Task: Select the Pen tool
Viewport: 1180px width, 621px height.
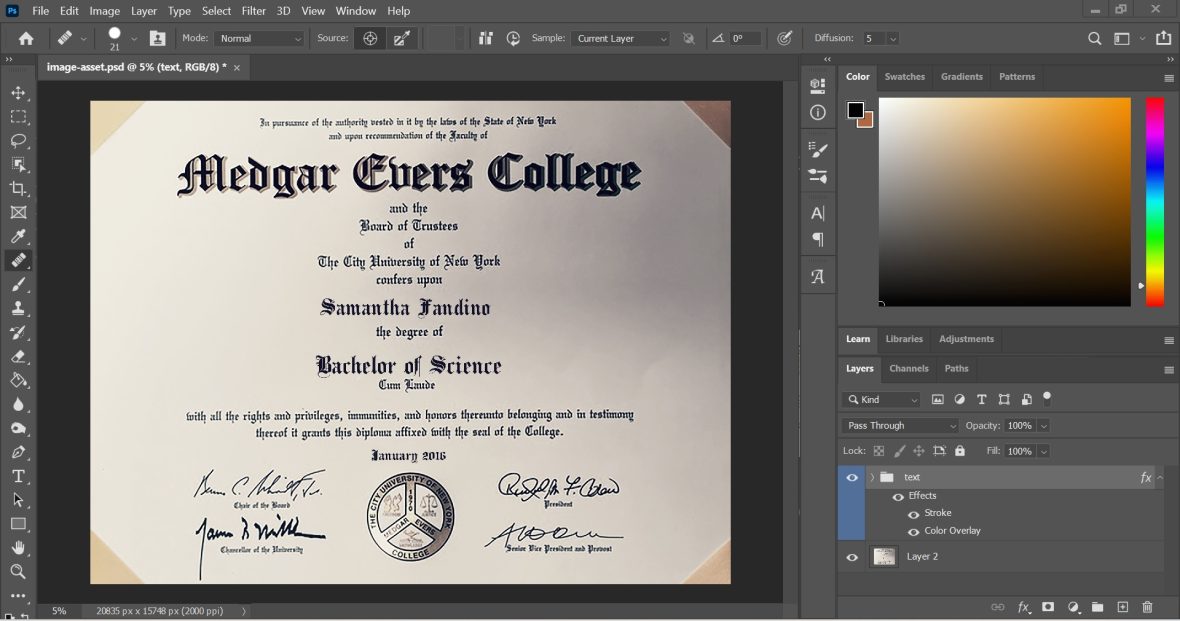Action: tap(18, 452)
